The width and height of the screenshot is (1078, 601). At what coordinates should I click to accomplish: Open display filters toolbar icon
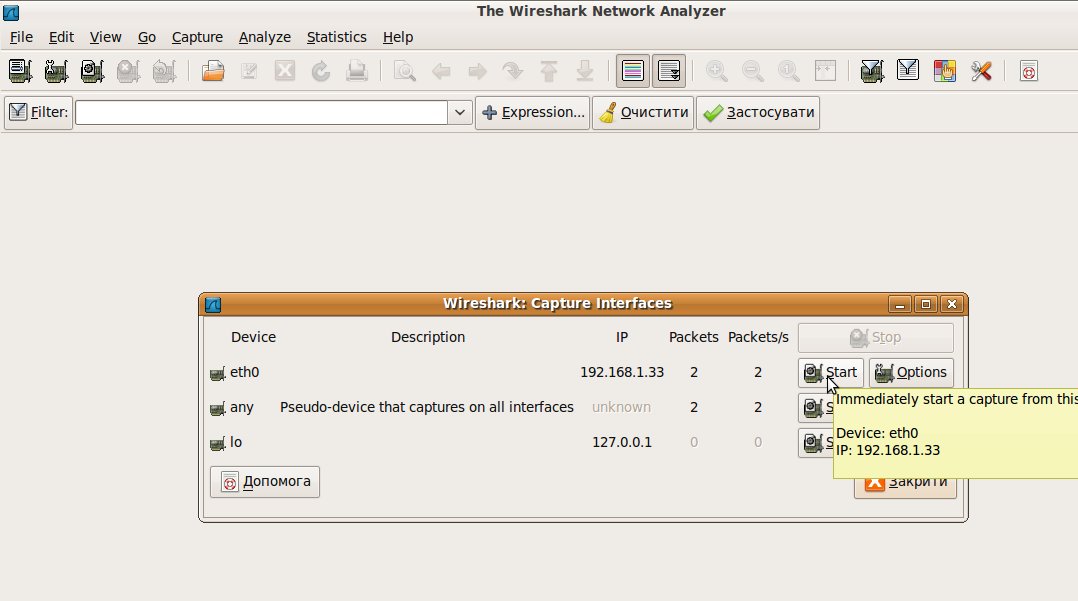coord(908,71)
